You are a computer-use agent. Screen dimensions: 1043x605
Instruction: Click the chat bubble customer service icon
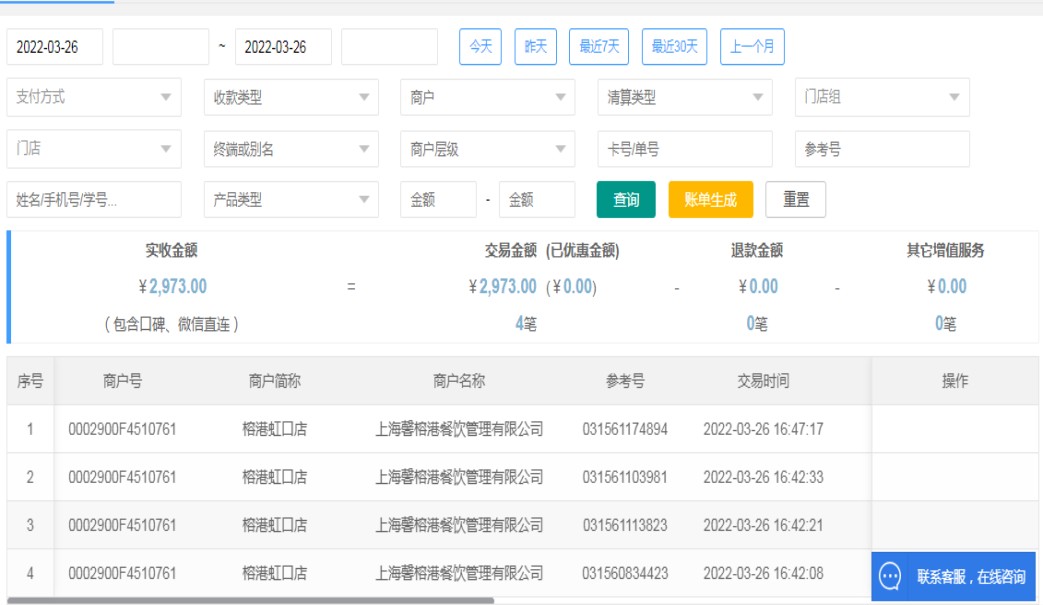(890, 576)
